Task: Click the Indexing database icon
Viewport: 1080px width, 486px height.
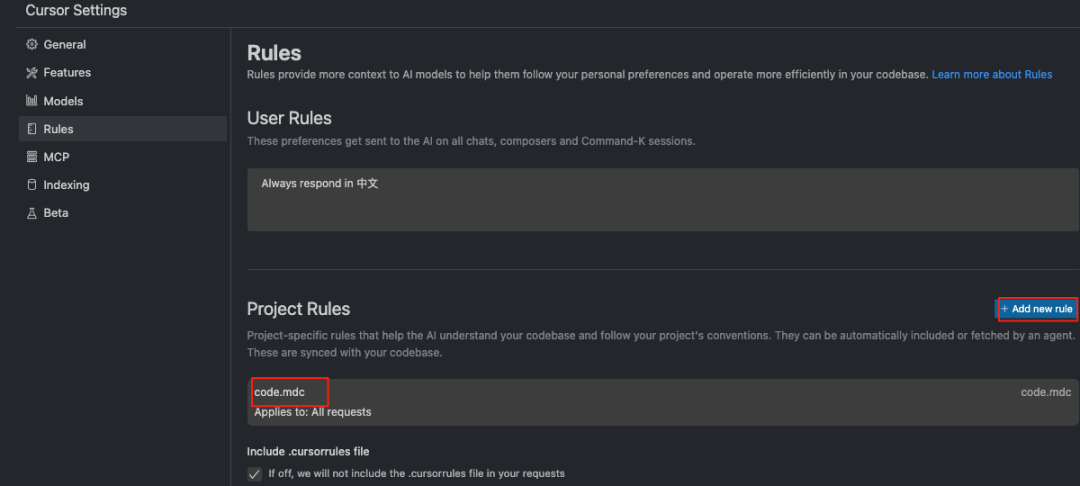Action: [x=32, y=185]
